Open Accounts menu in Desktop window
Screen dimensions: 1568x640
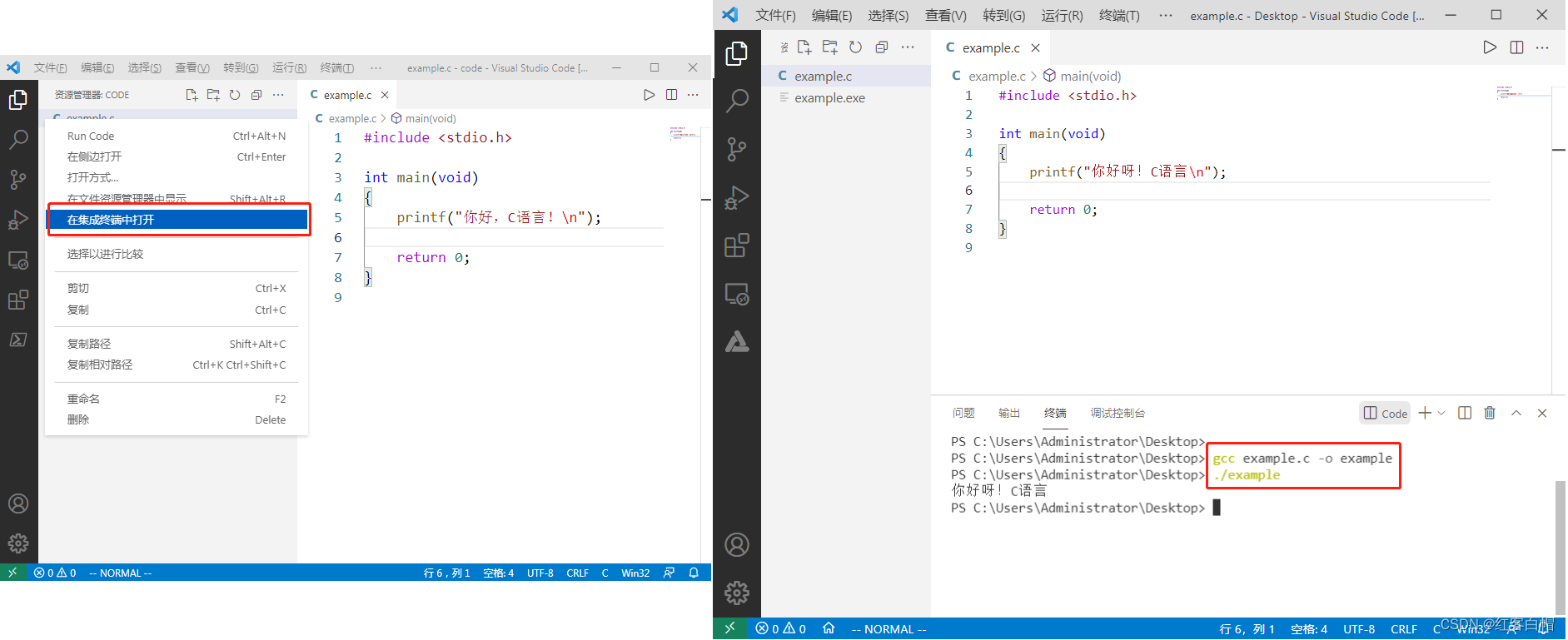[x=737, y=545]
